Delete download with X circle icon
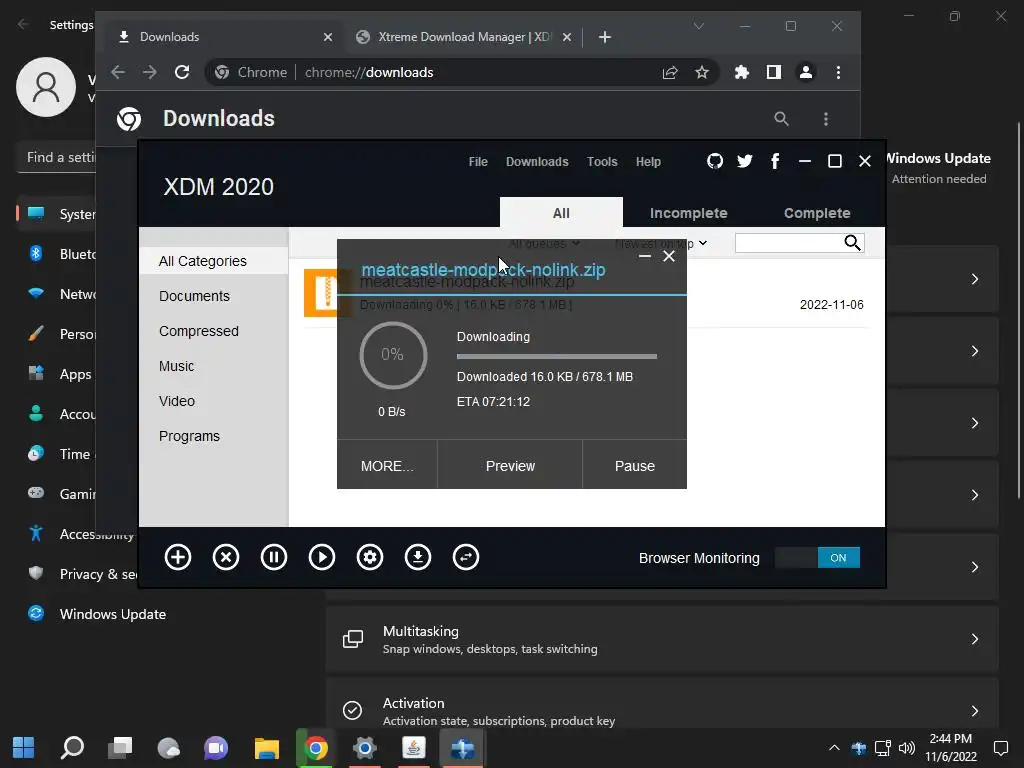 coord(226,557)
